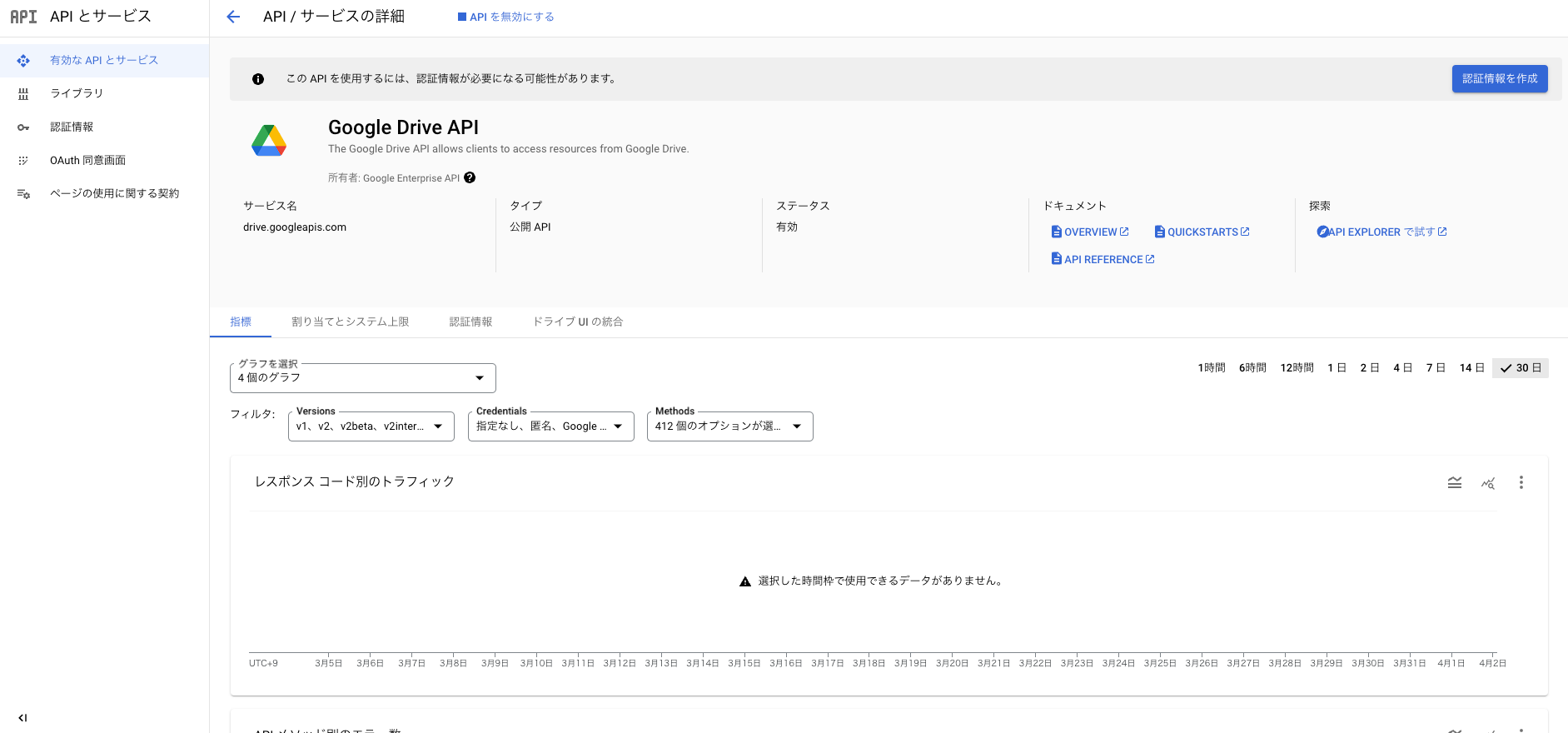Toggle the chart legend icon on traffic graph

point(1455,482)
